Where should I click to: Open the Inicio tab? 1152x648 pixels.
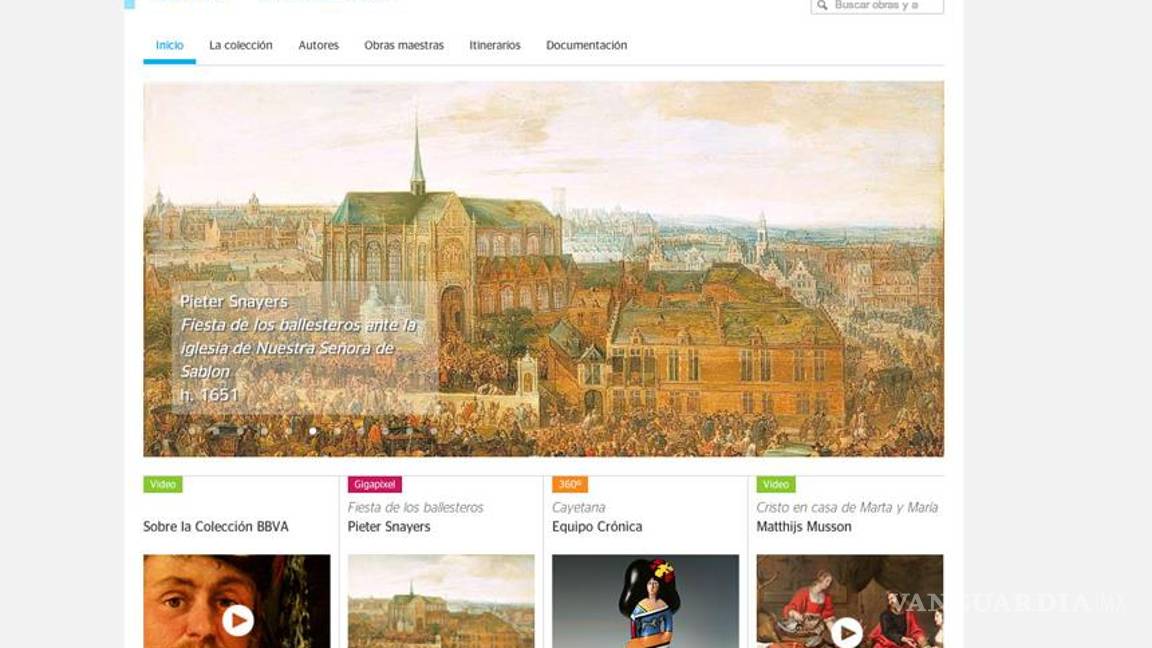click(x=169, y=46)
